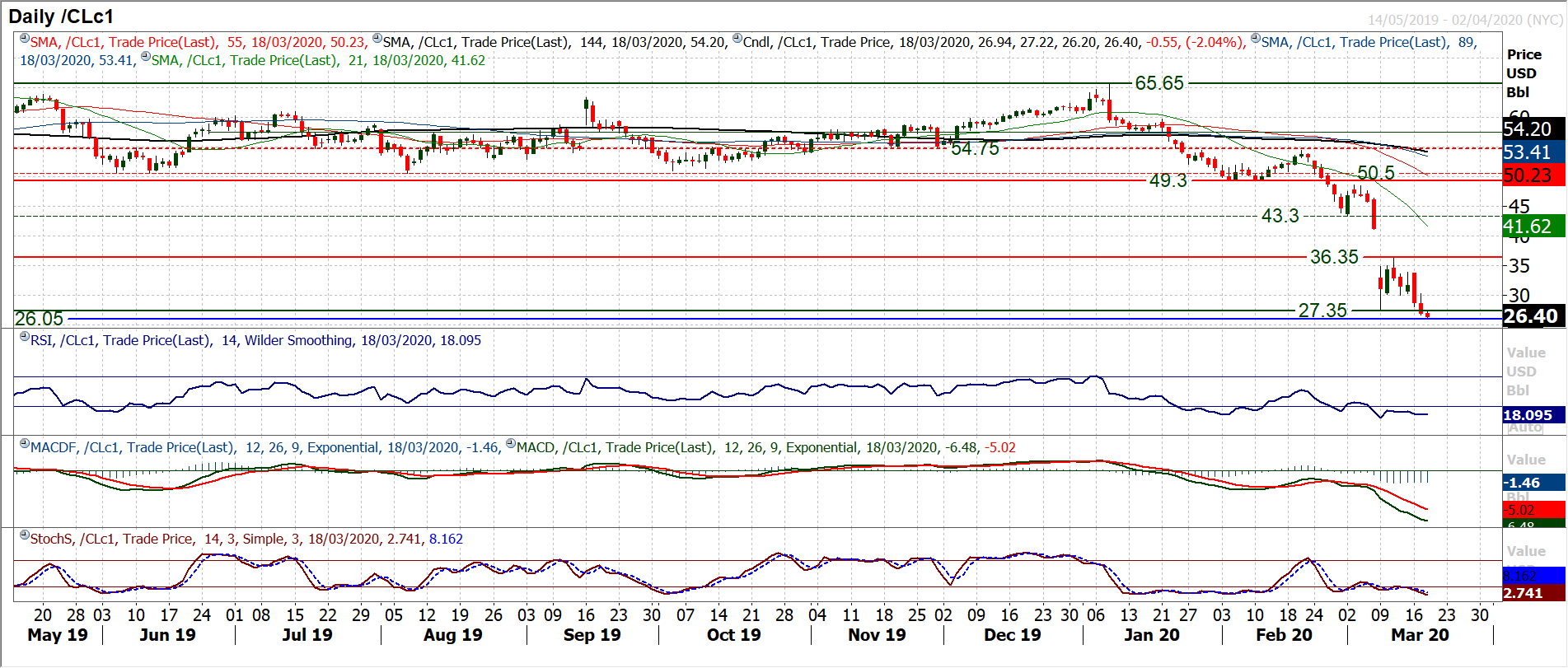Click the Jul 19 month label on time axis

click(x=307, y=635)
